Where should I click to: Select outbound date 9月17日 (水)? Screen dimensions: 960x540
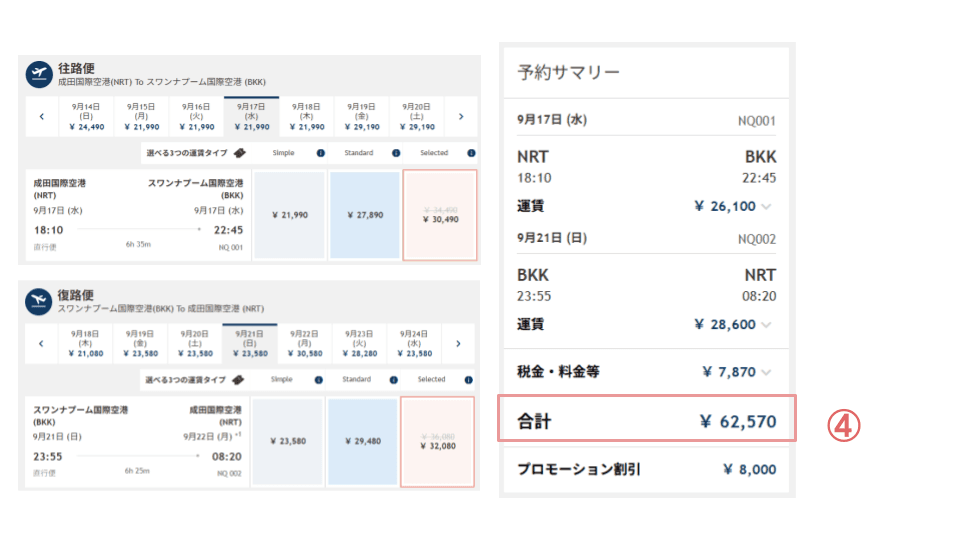pos(252,116)
